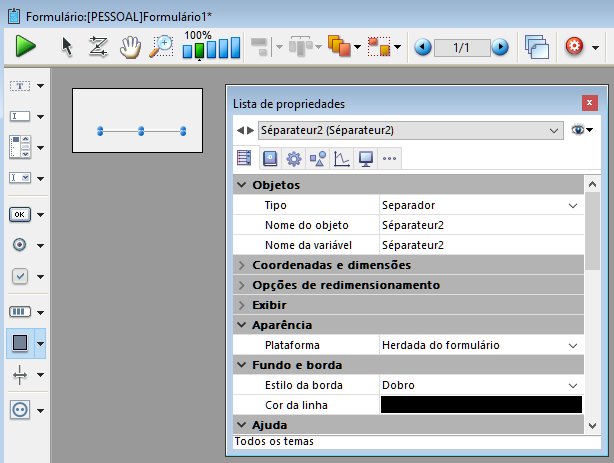Image resolution: width=614 pixels, height=463 pixels.
Task: Select the splitter tool in left palette
Action: (x=20, y=375)
